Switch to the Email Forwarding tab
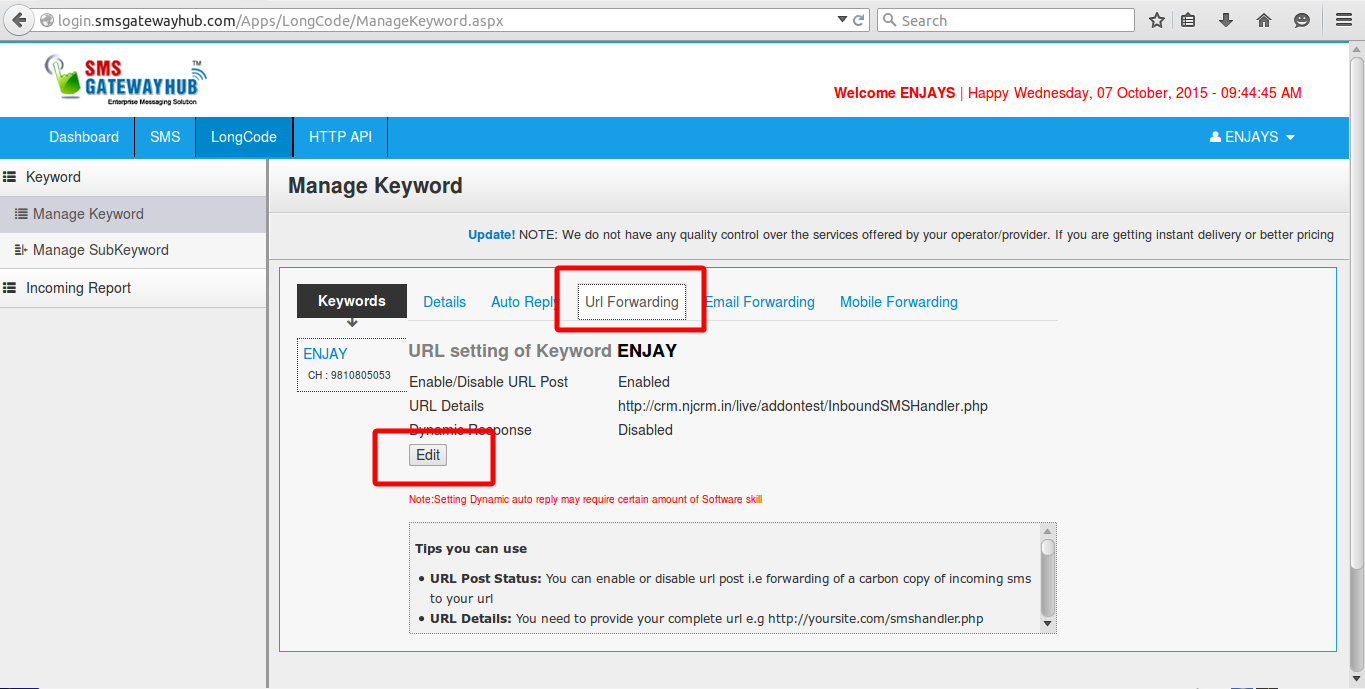Image resolution: width=1365 pixels, height=689 pixels. pos(760,302)
